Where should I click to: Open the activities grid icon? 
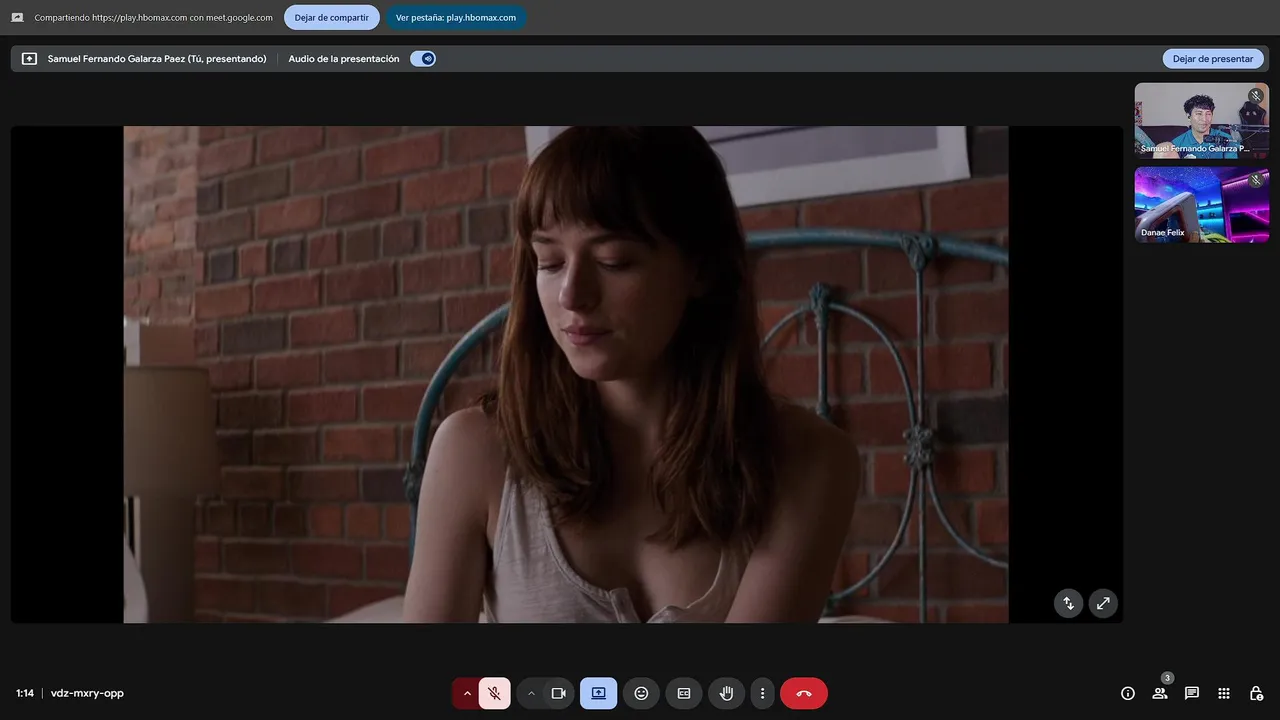1224,693
